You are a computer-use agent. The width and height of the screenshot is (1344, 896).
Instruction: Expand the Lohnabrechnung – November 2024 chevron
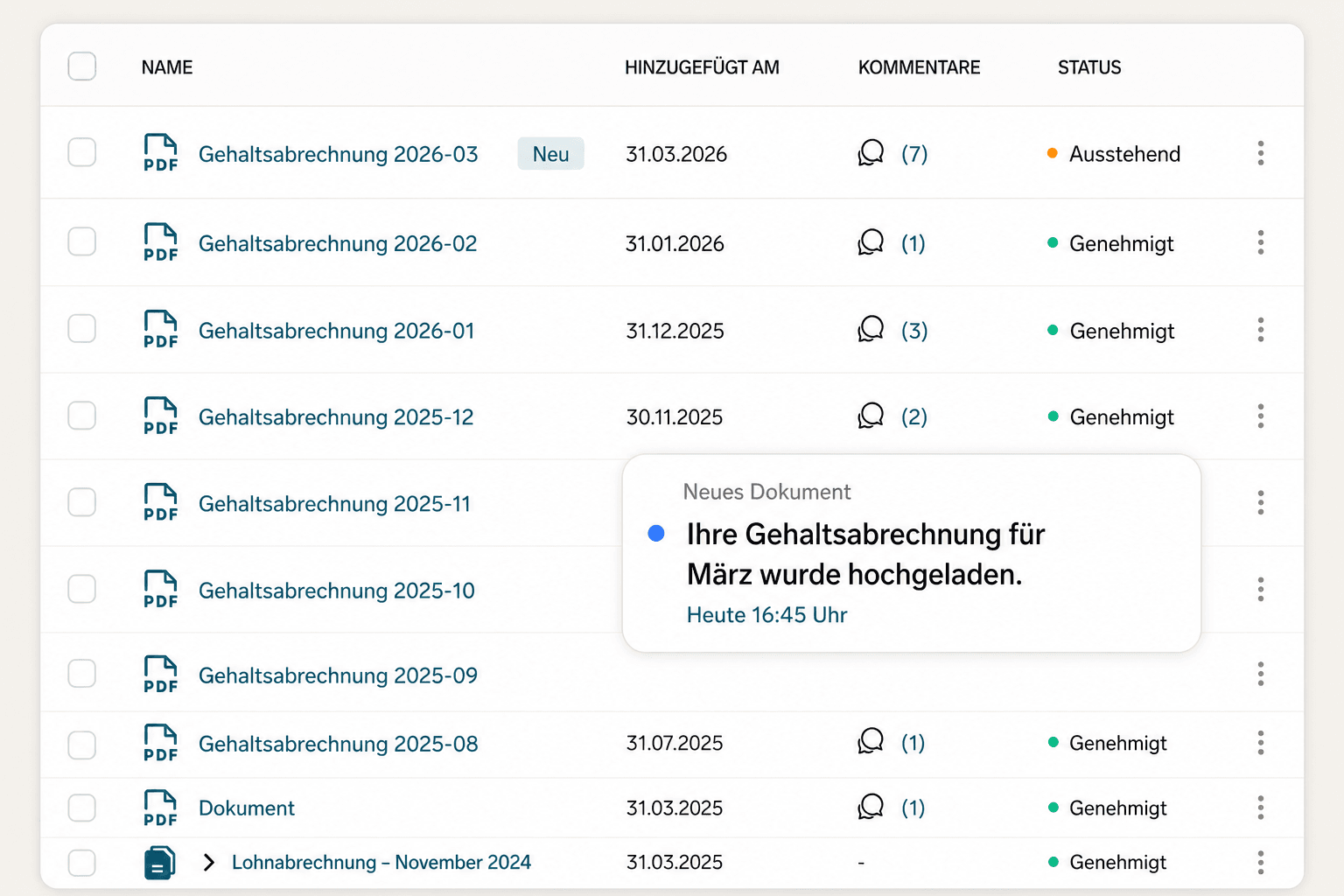208,863
